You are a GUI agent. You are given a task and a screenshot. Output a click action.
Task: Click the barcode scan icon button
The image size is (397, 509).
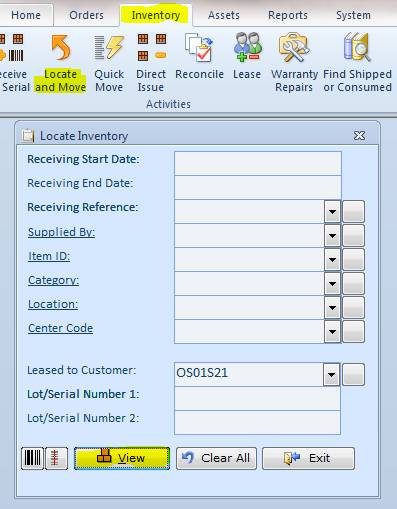coord(33,458)
